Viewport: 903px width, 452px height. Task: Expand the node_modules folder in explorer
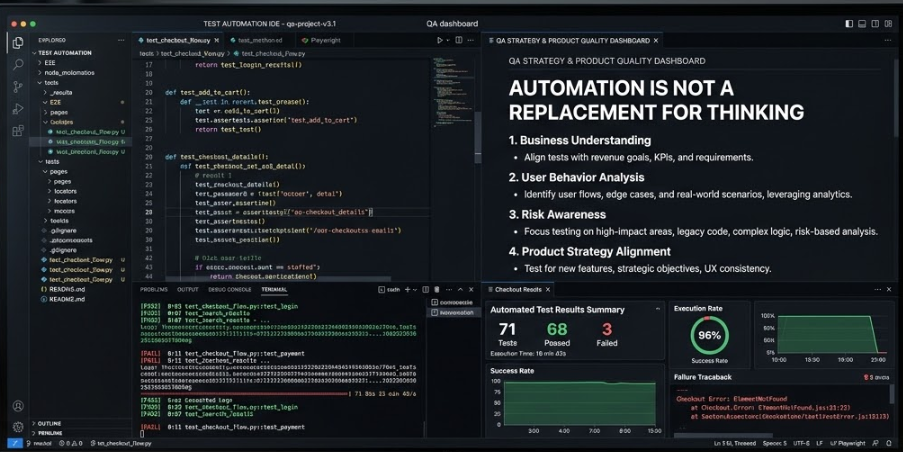tap(62, 72)
